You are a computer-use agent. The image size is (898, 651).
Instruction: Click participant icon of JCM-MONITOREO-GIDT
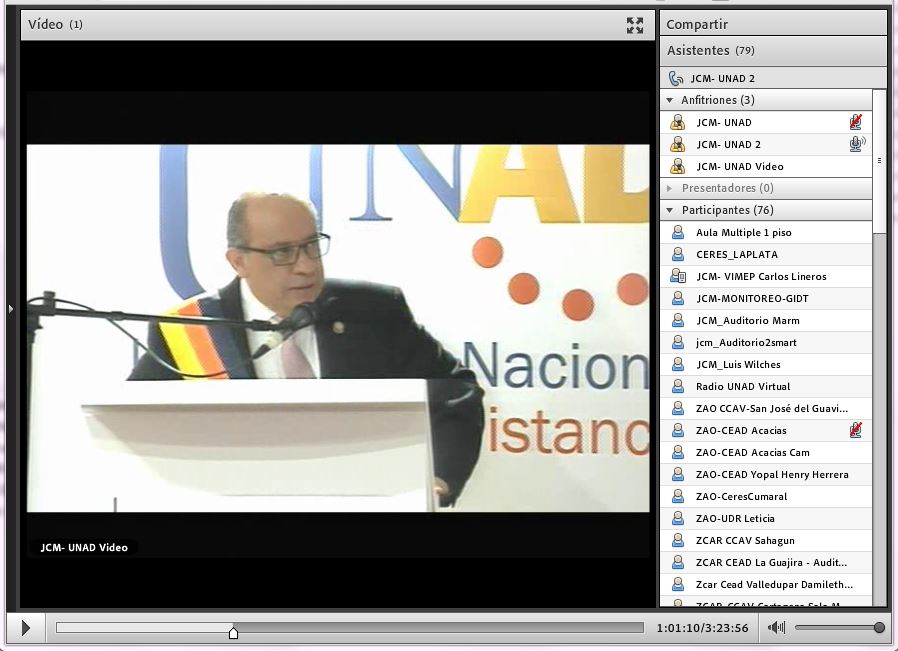[678, 298]
